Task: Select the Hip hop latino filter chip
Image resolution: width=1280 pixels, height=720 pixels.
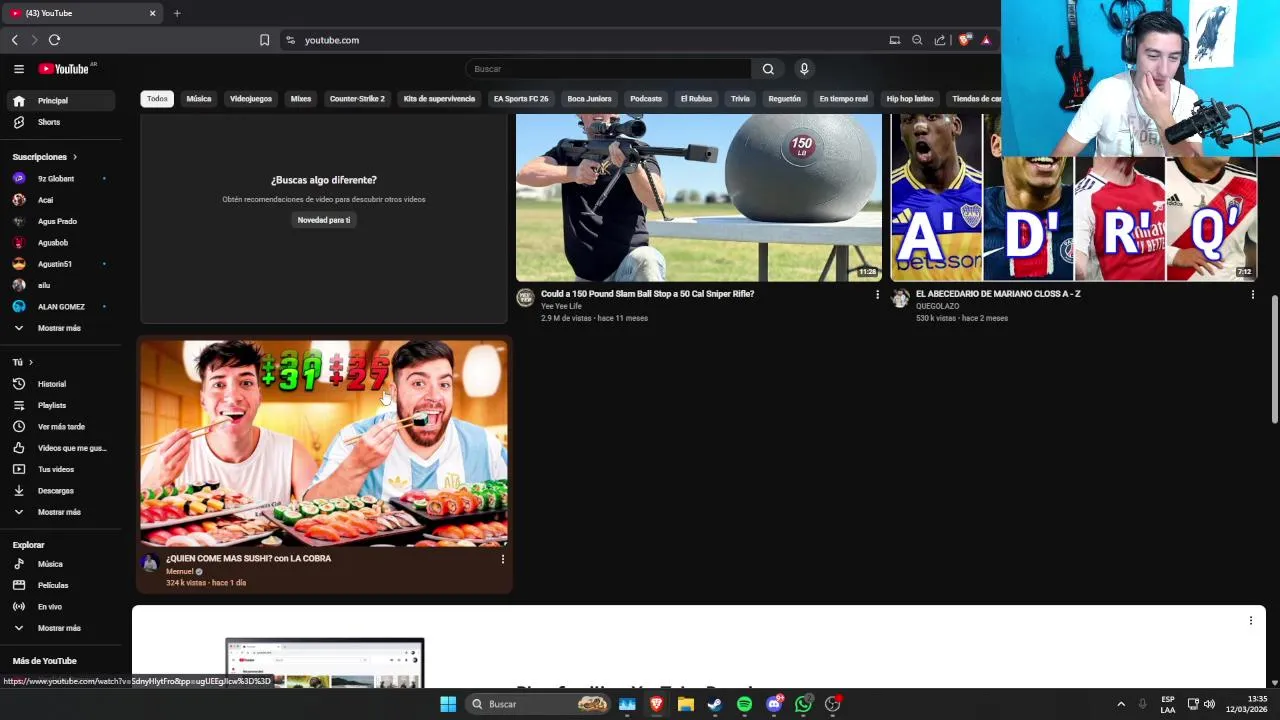Action: pyautogui.click(x=910, y=99)
